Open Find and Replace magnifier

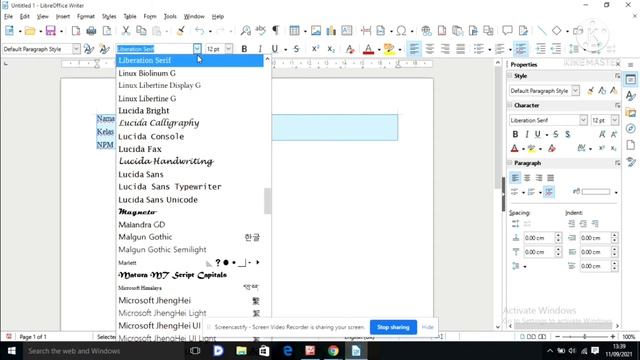tap(246, 31)
